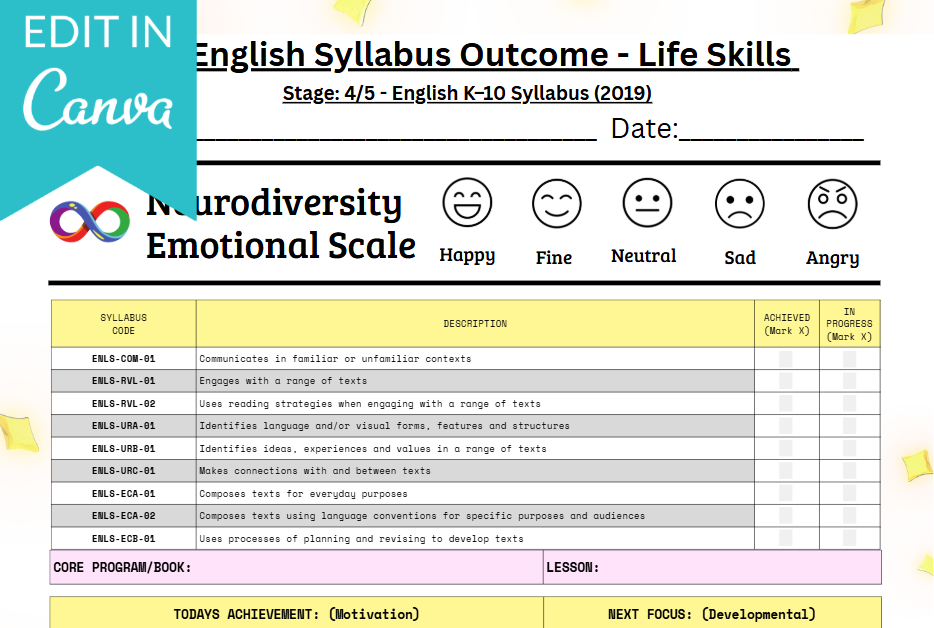Click the ENLS-ECA-02 code cell
The height and width of the screenshot is (628, 934).
click(x=123, y=515)
